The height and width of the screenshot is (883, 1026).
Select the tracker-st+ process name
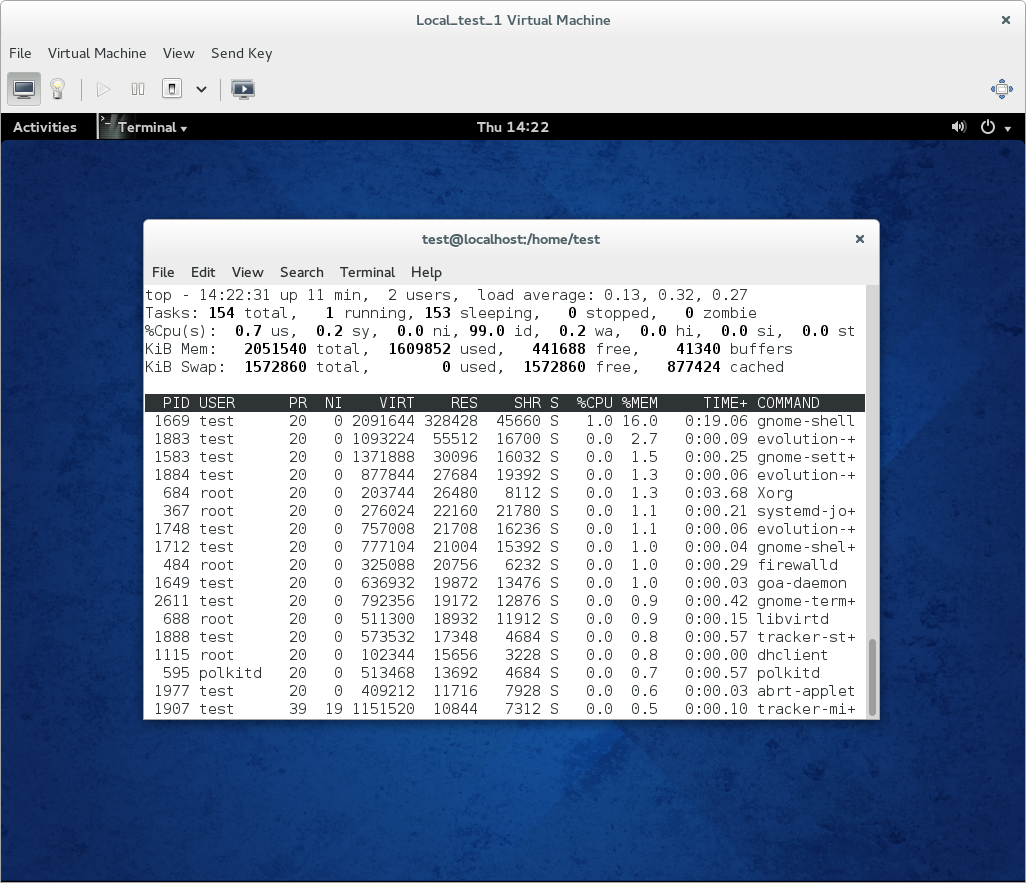pyautogui.click(x=806, y=637)
